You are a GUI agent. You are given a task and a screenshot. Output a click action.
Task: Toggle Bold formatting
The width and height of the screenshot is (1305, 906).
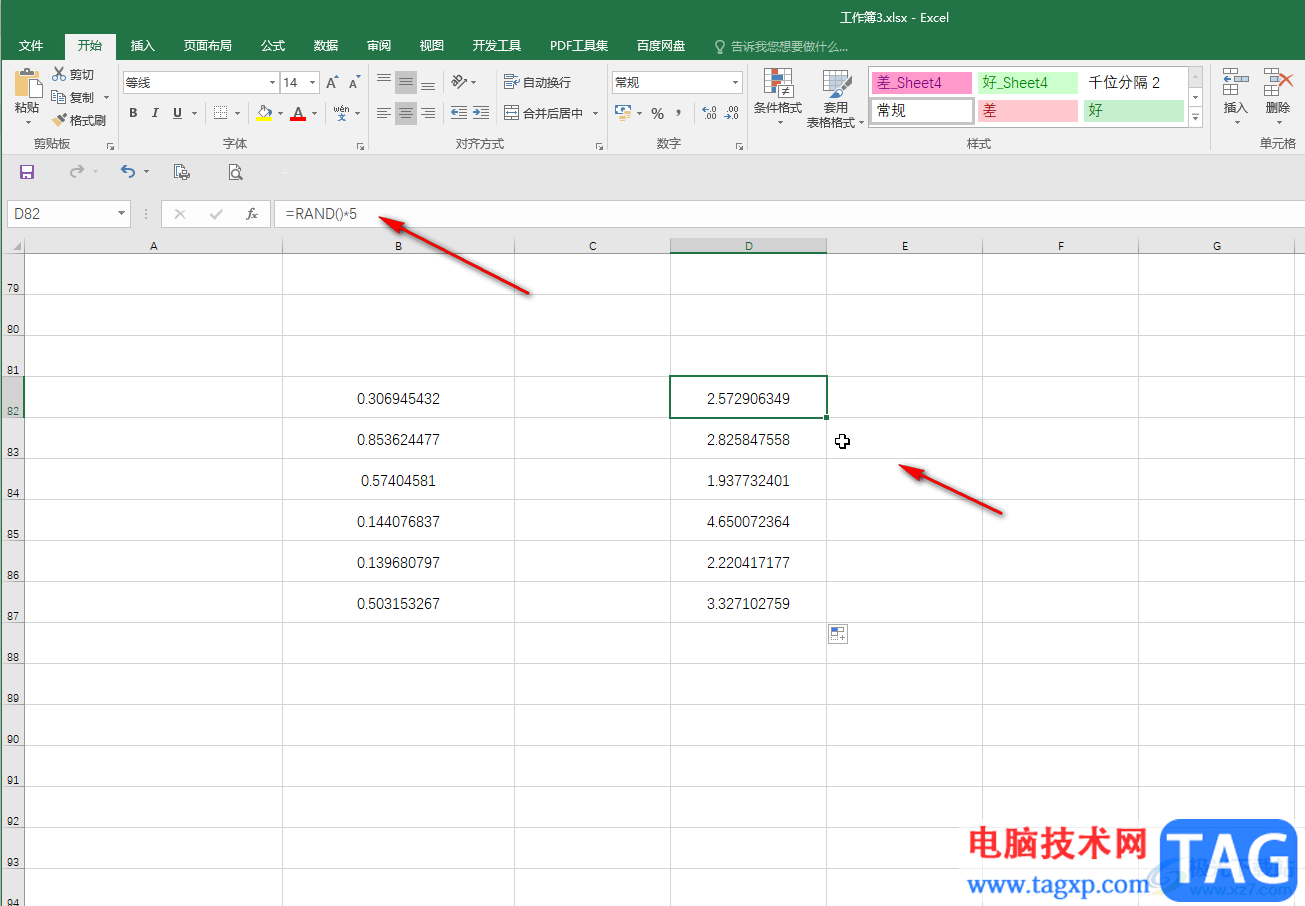[133, 113]
